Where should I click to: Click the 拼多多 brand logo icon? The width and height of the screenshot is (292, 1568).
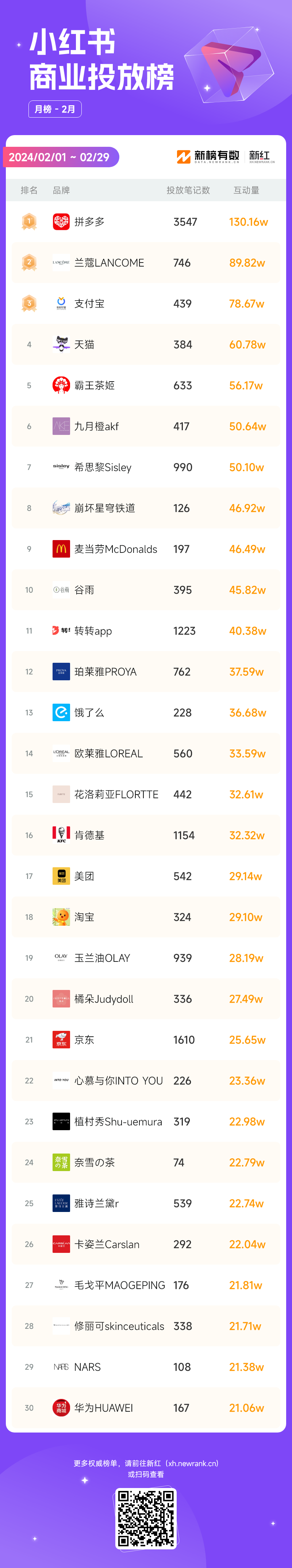pos(61,222)
